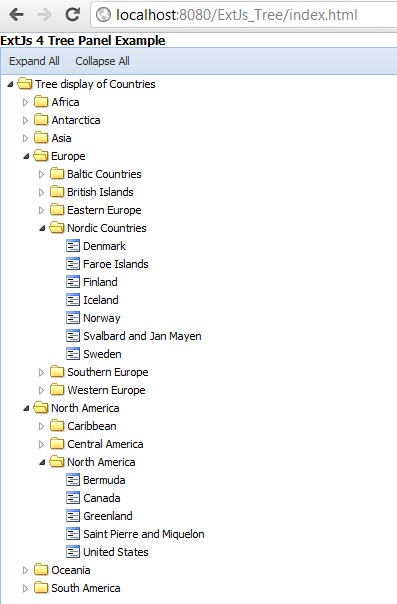
Task: Expand the Baltic Countries arrow
Action: pyautogui.click(x=41, y=174)
